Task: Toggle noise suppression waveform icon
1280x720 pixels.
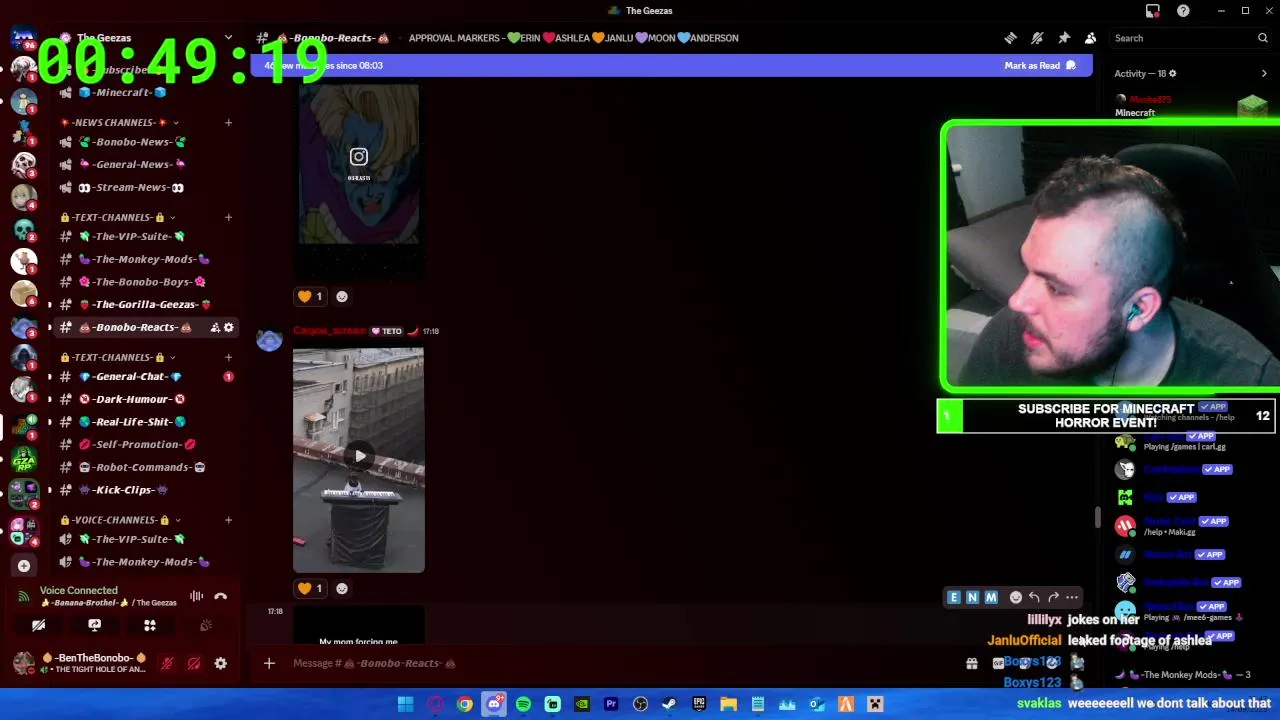Action: 196,596
